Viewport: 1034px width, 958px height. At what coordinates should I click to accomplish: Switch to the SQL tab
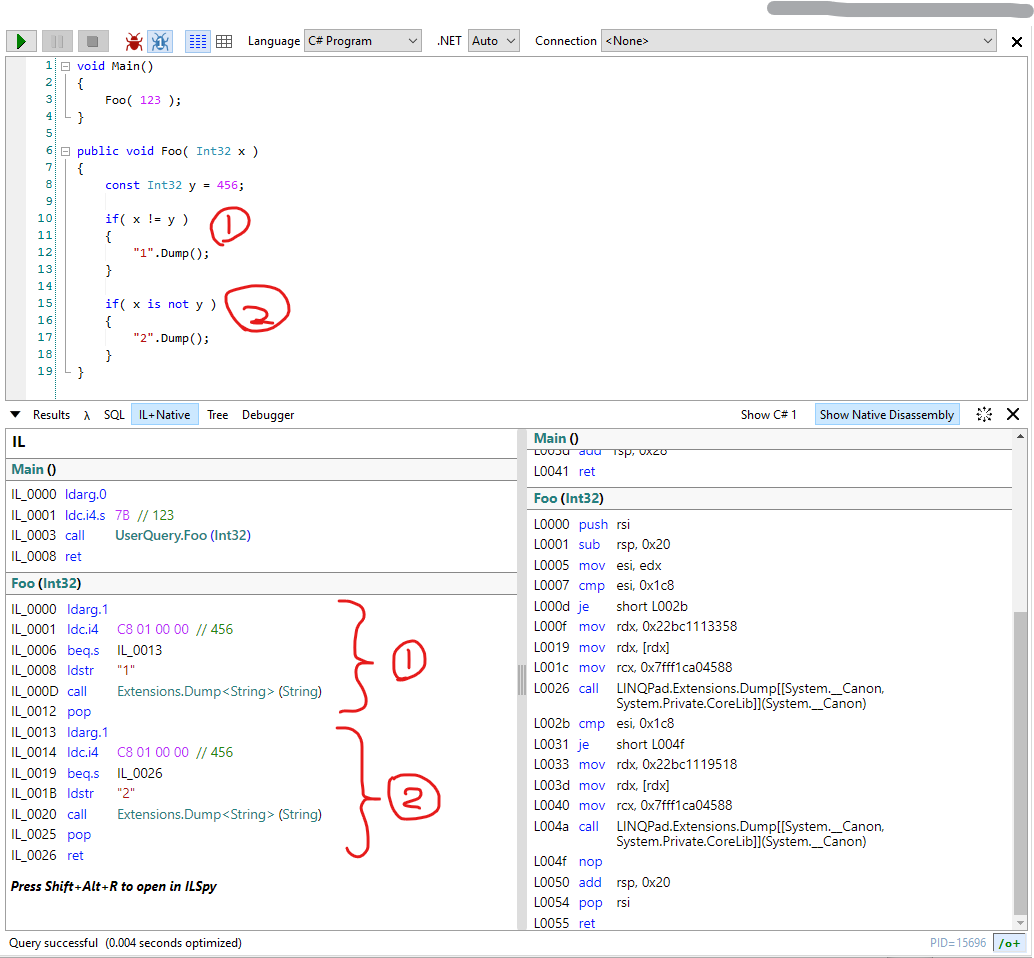click(x=114, y=415)
